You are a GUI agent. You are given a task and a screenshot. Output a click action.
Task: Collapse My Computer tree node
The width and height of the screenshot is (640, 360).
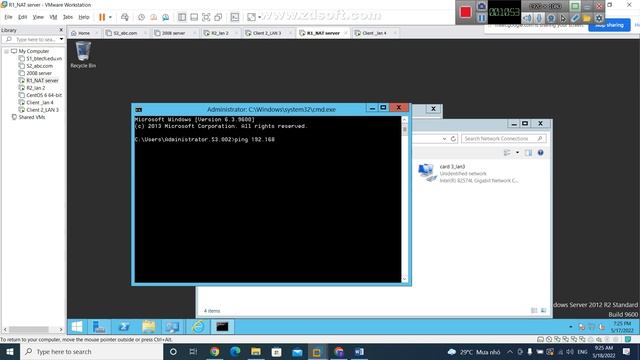(x=6, y=51)
